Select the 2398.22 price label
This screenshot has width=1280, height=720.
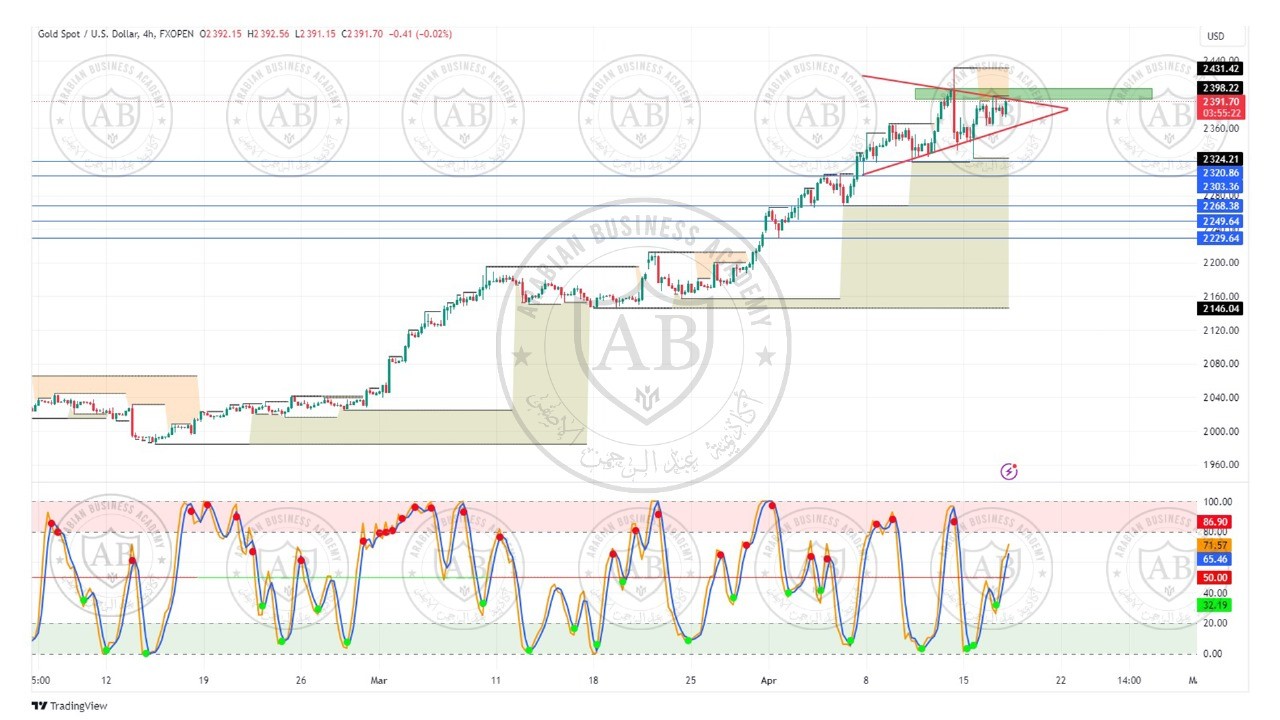tap(1220, 88)
